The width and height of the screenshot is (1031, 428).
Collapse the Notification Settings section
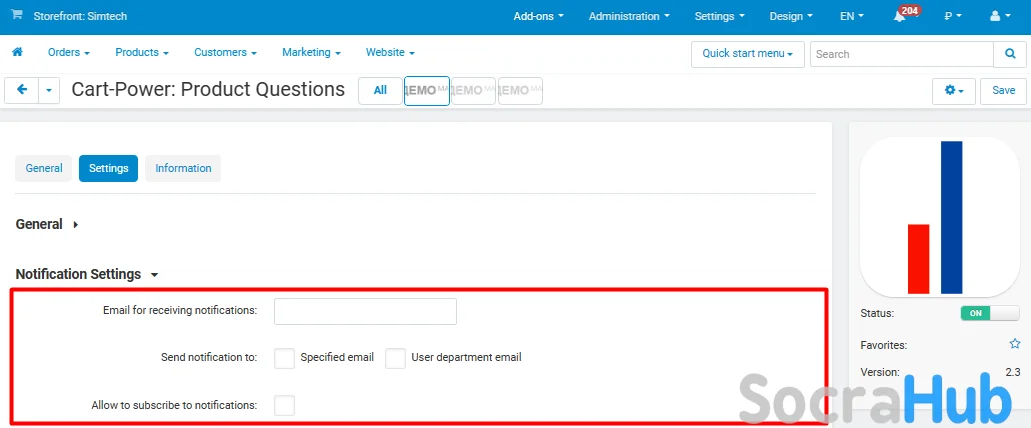click(86, 274)
